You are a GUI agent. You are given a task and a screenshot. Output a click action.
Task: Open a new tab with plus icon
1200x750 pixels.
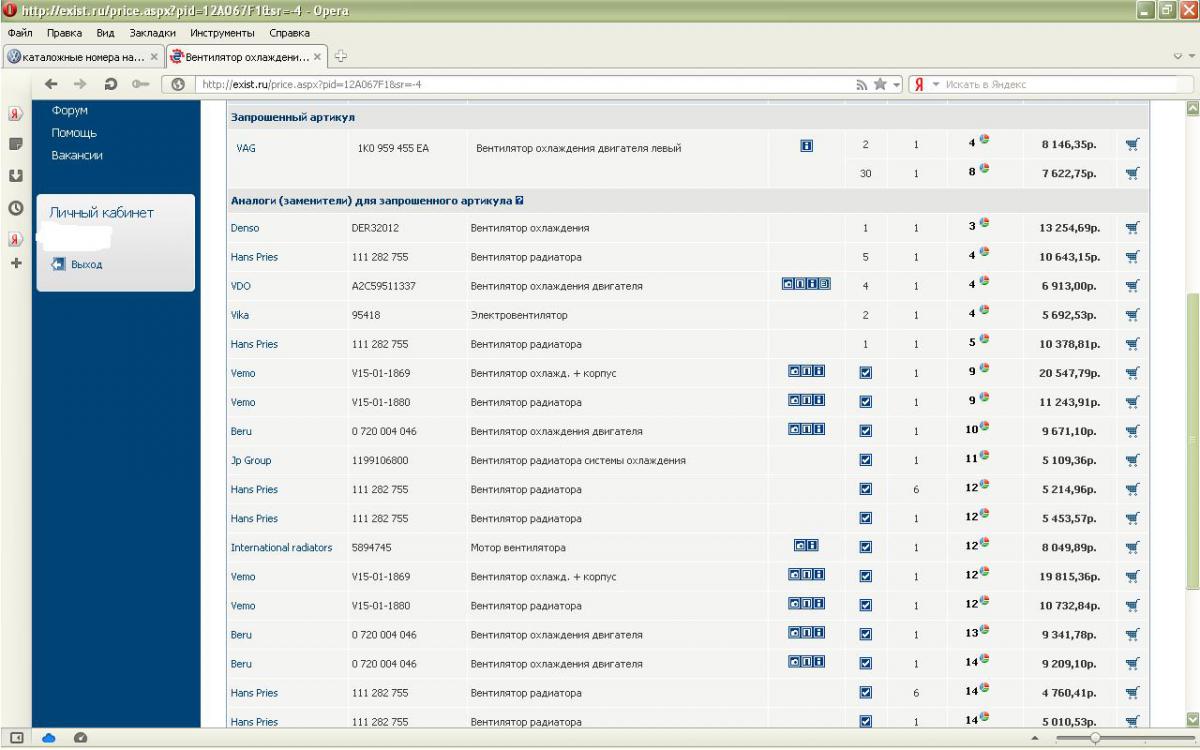tap(340, 56)
